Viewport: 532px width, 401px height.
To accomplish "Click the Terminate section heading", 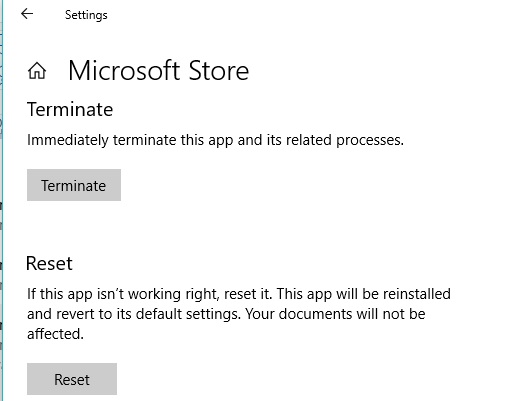I will pos(70,109).
